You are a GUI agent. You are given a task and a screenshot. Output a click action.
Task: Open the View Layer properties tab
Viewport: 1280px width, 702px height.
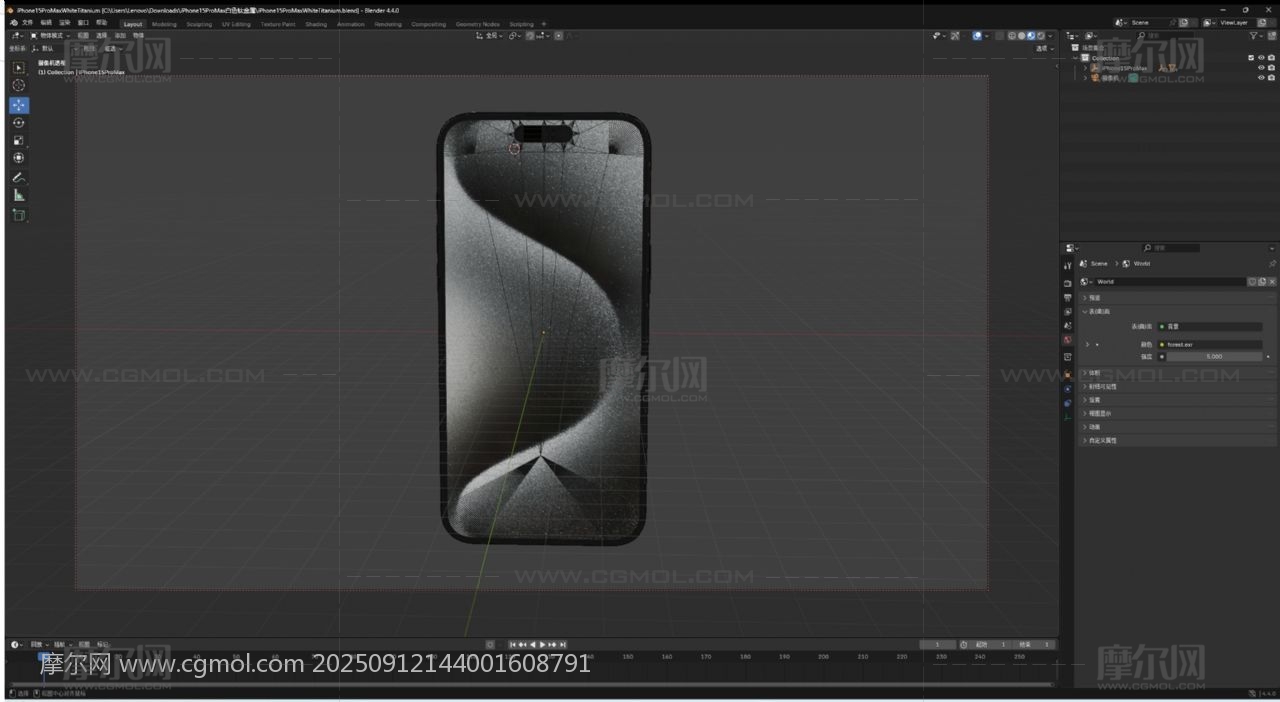(1068, 312)
